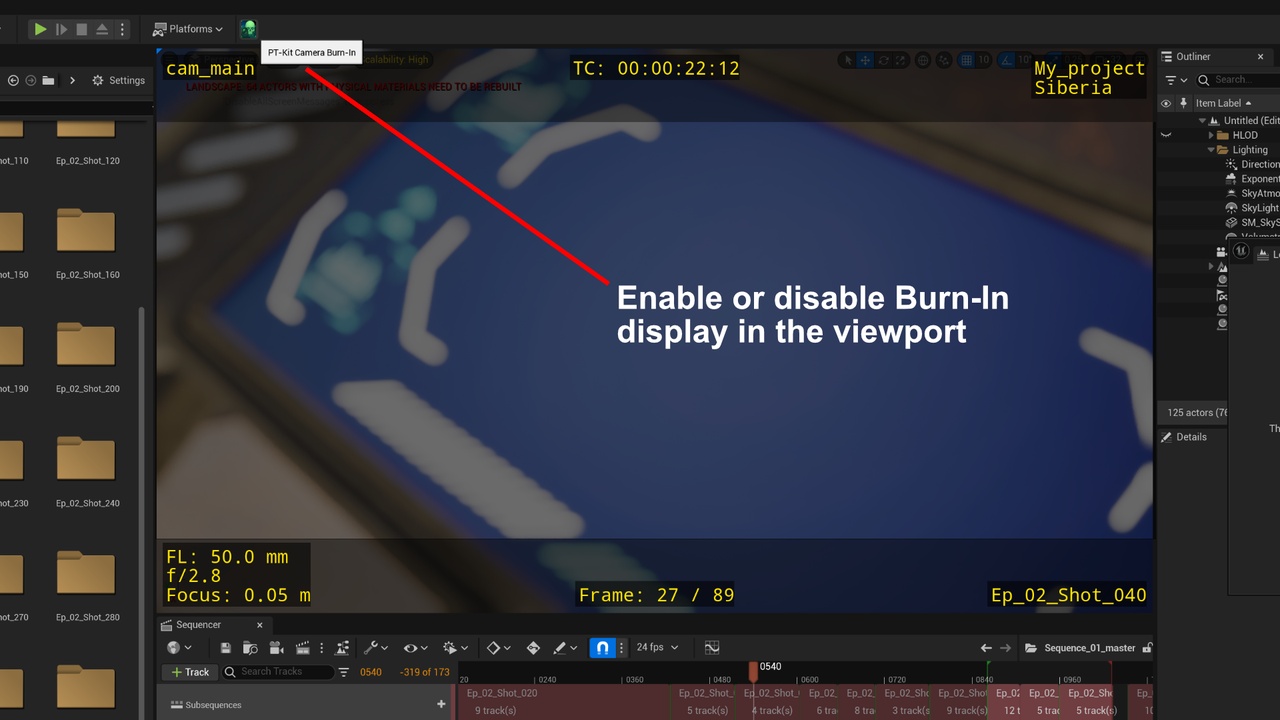Toggle the Outliner visibility column eye header
The image size is (1280, 720).
[1166, 103]
